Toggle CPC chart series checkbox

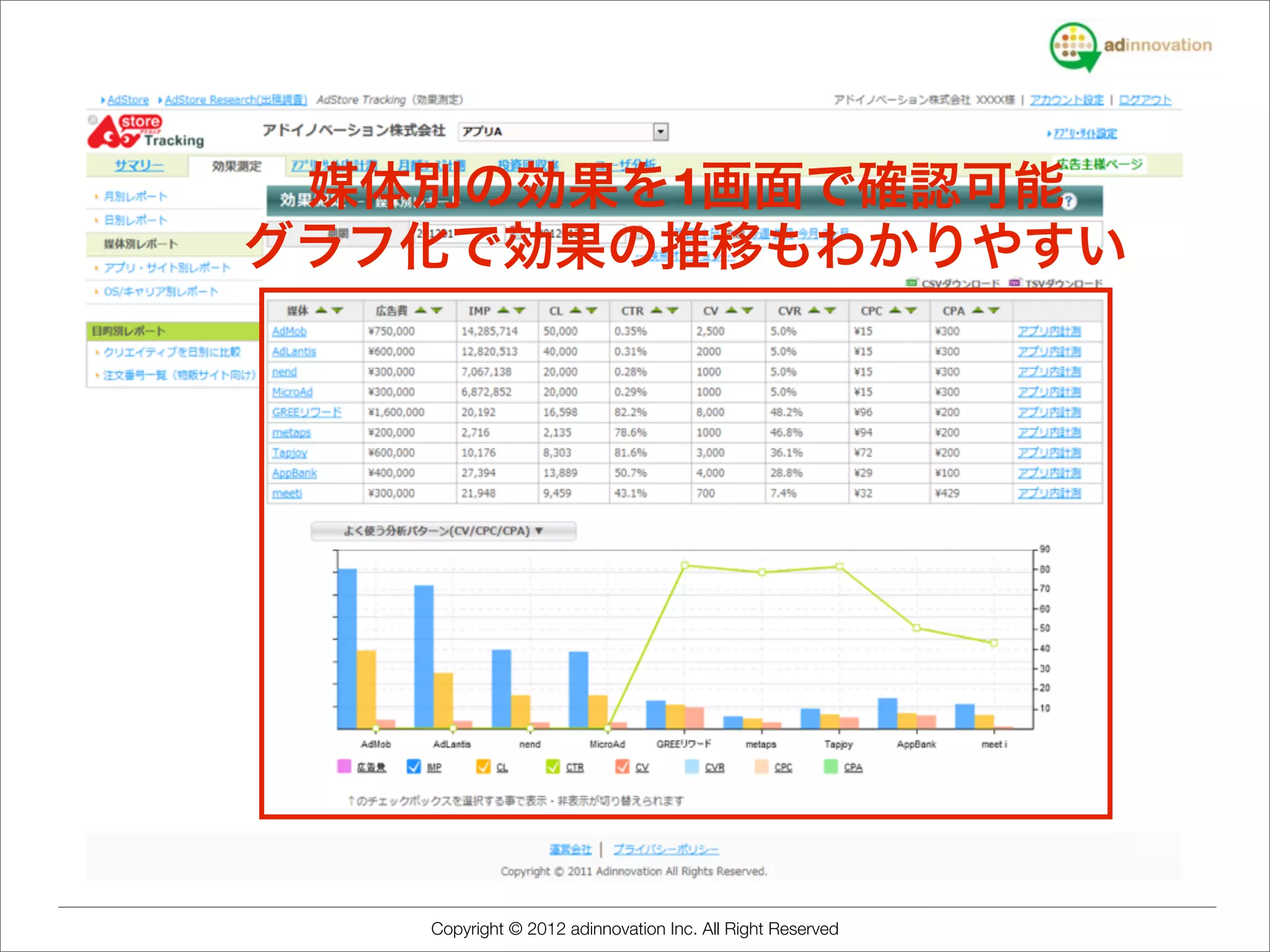click(x=762, y=766)
